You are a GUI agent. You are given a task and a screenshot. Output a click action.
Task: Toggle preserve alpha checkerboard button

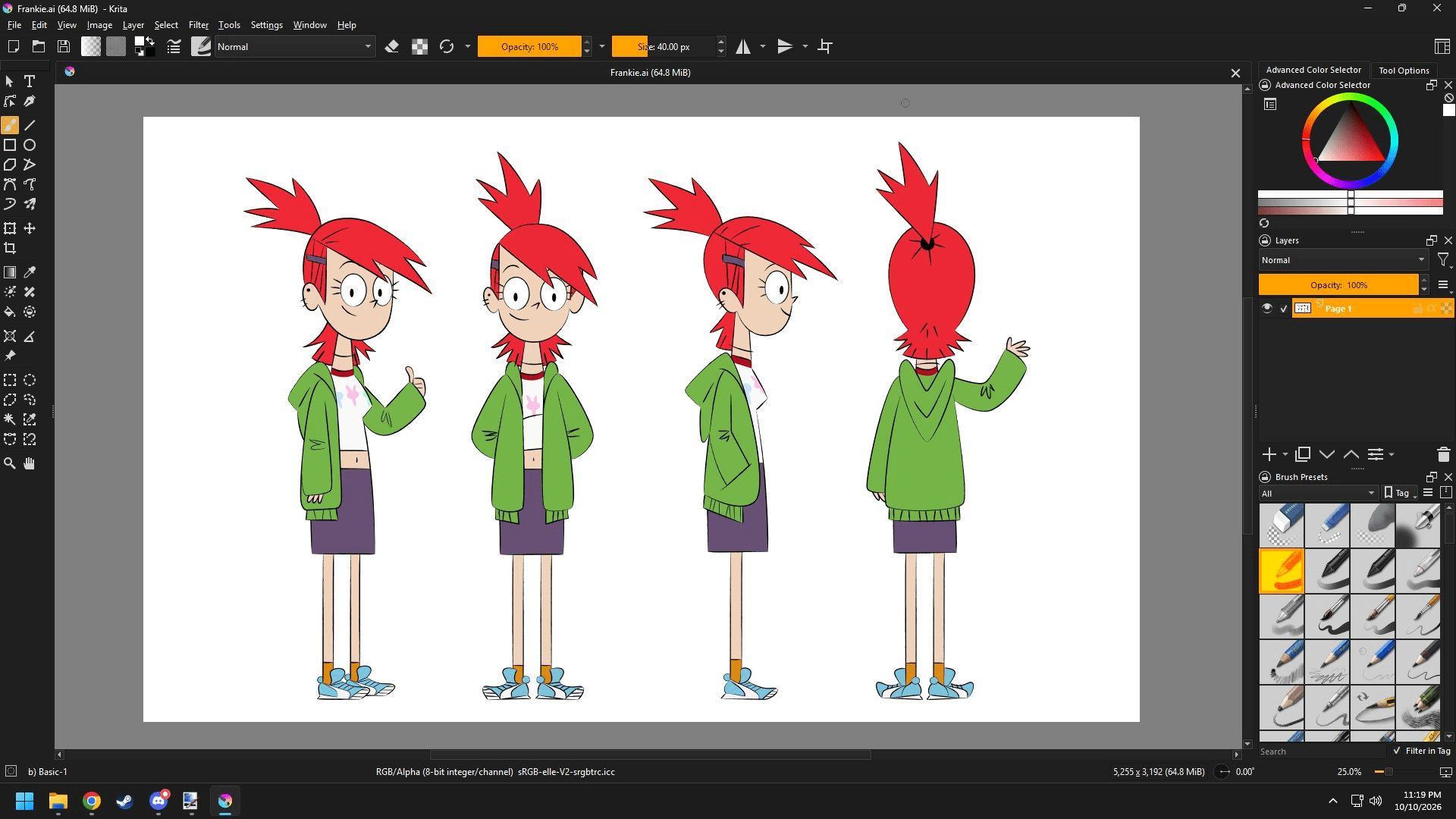click(x=419, y=47)
